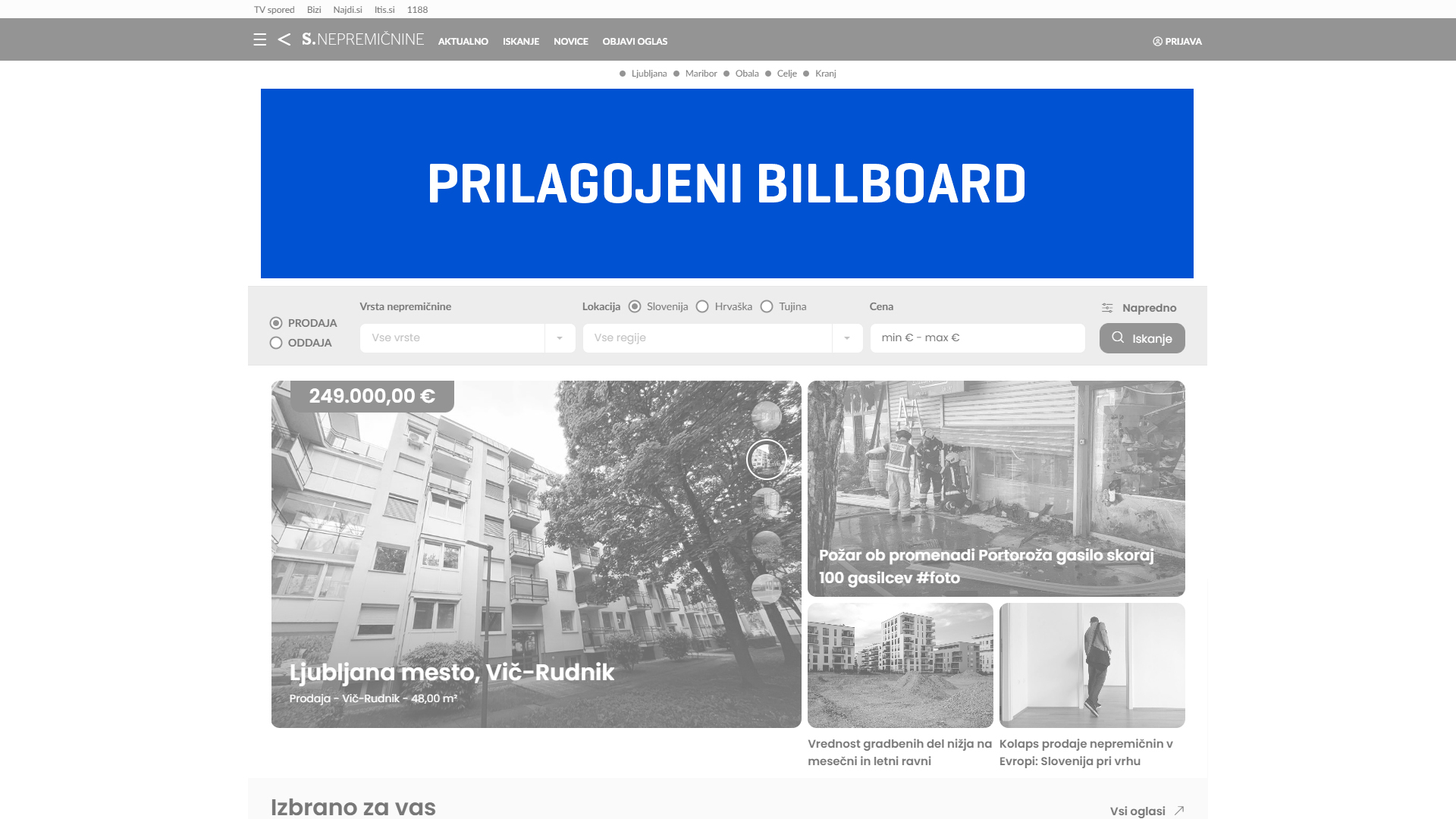Select the Tujina location radio button
The width and height of the screenshot is (1456, 819).
coord(767,306)
